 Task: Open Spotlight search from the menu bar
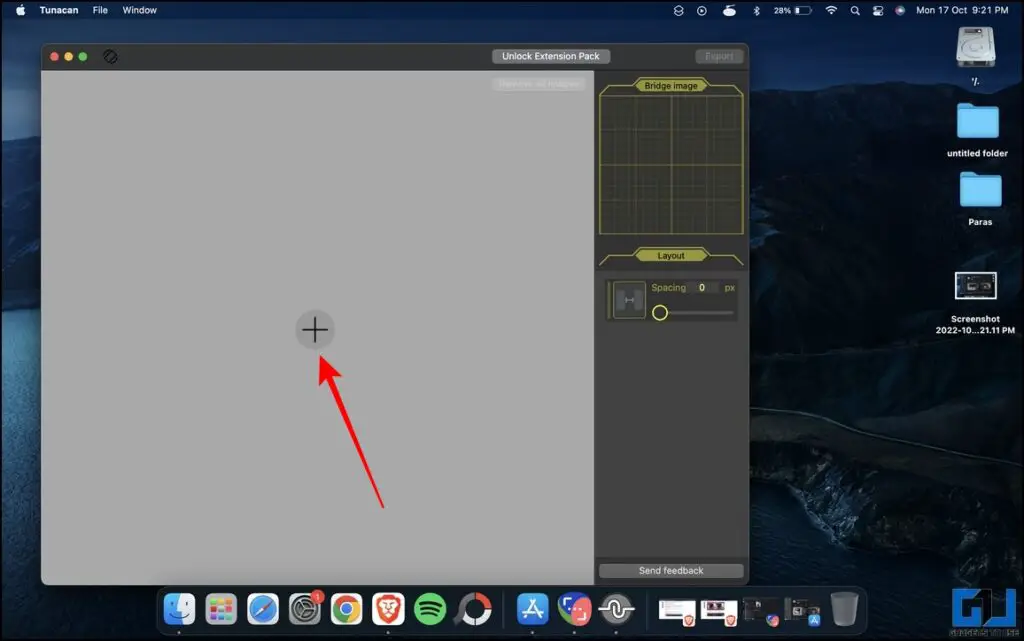coord(854,10)
